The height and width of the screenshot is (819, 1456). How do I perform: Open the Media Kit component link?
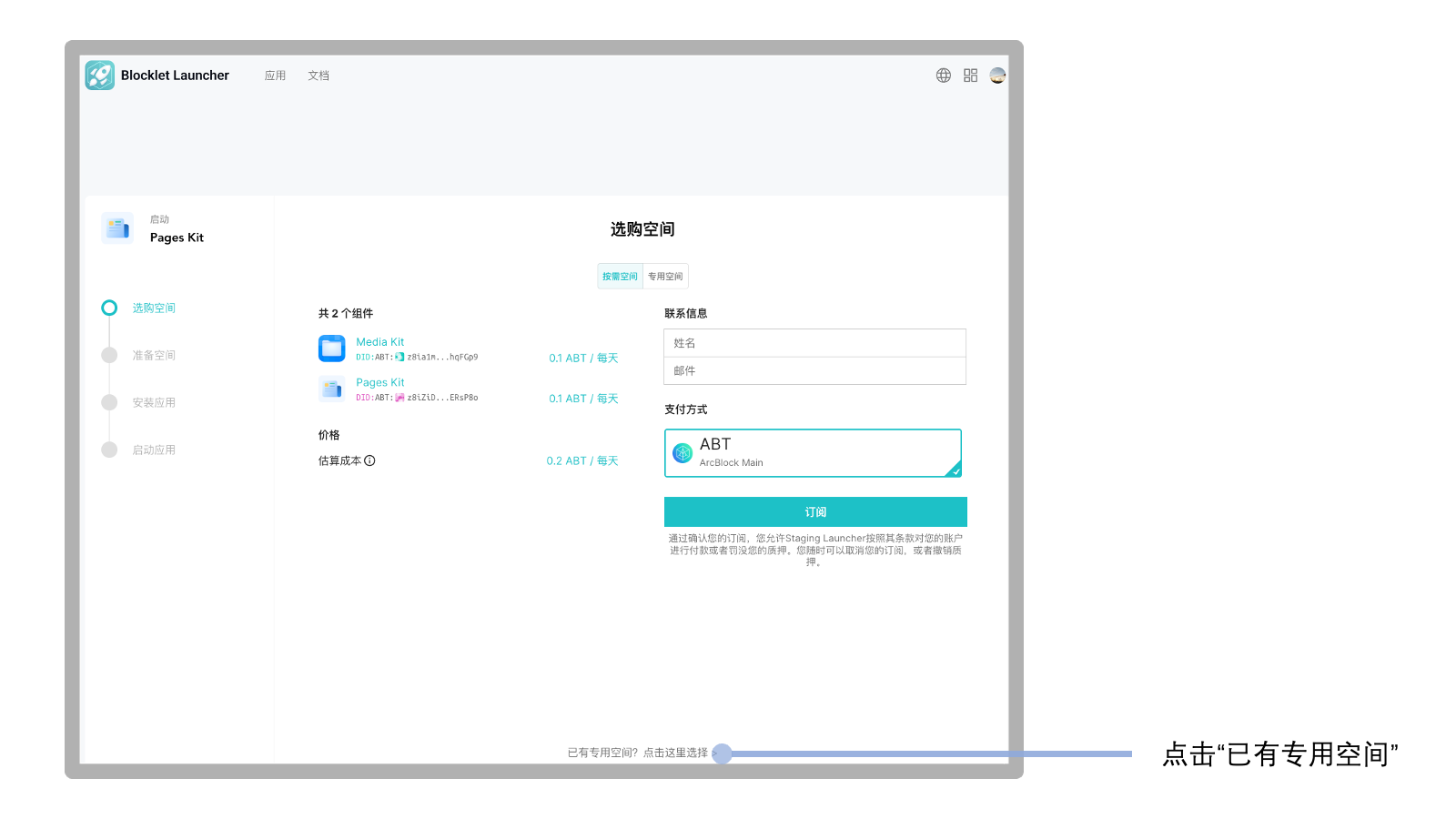click(379, 342)
